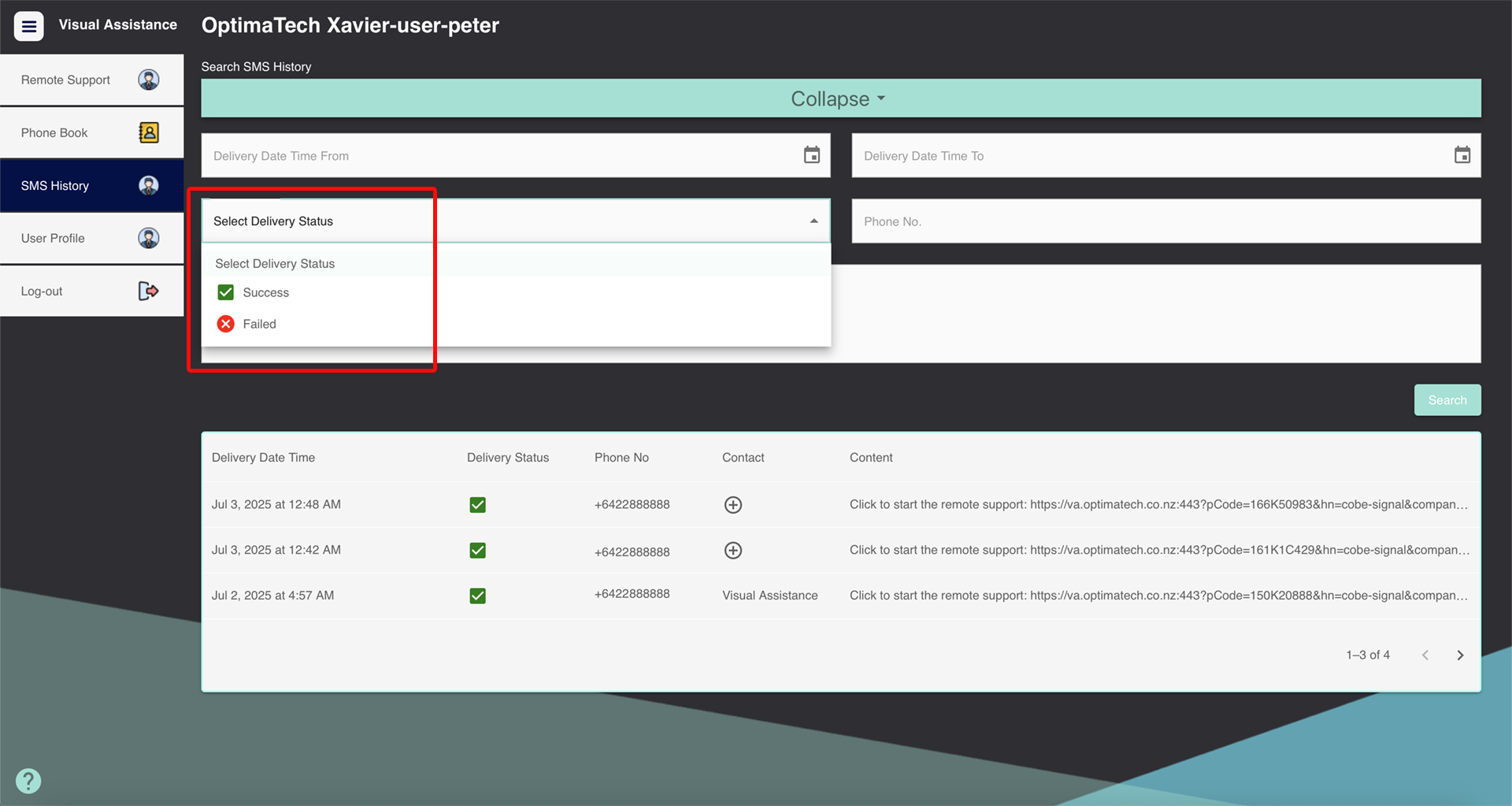1512x806 pixels.
Task: Click Visual Assistance contact in Jul 2 row
Action: [x=769, y=596]
